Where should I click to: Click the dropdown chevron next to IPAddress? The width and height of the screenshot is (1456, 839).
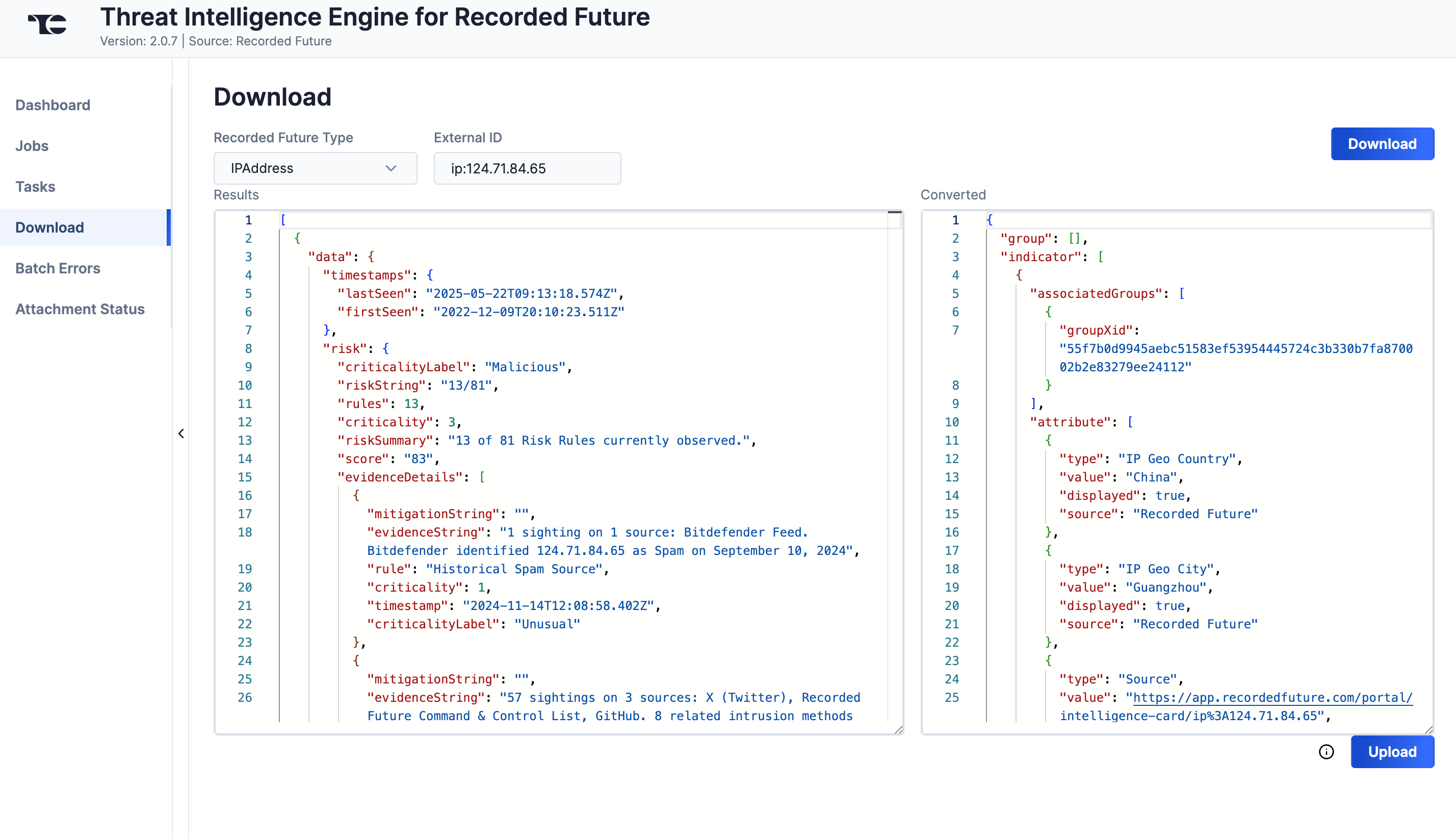pos(391,168)
